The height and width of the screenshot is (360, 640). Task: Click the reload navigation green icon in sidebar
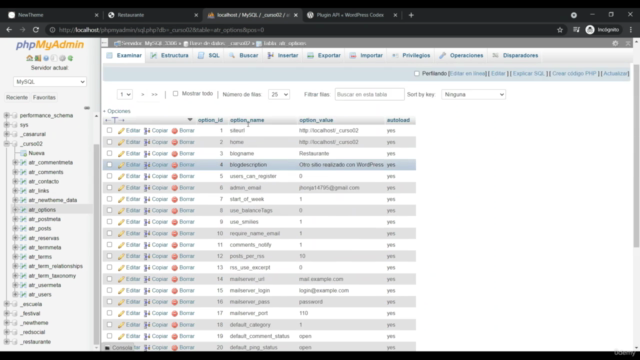click(x=71, y=58)
